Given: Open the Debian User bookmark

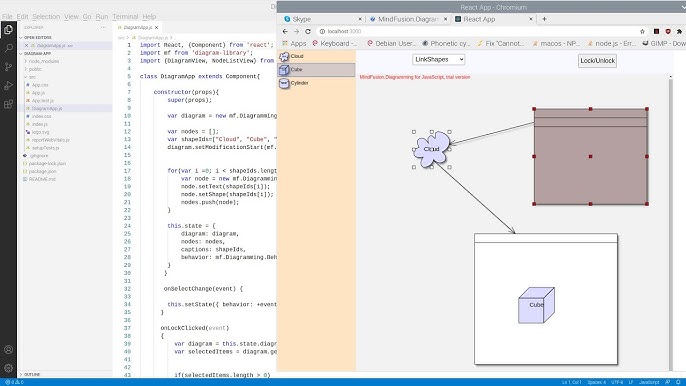Looking at the screenshot, I should (x=391, y=43).
